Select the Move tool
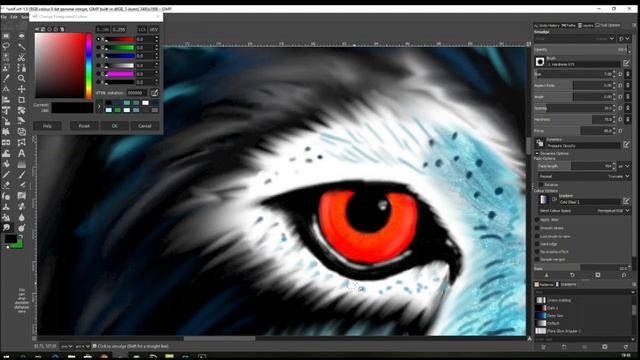The image size is (640, 360). [21, 89]
